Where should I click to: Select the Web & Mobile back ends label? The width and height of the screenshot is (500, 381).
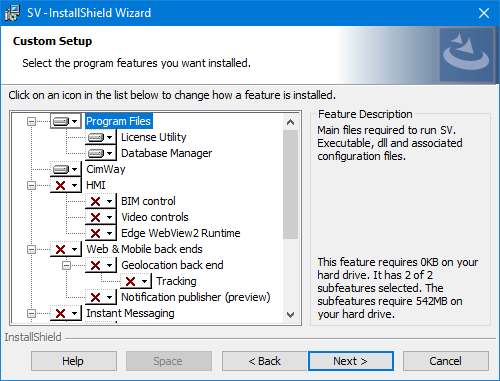(x=144, y=249)
